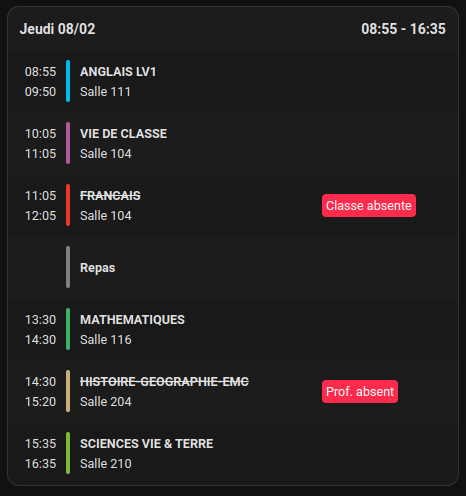The image size is (466, 496).
Task: Click the 08:55 - 16:35 day time range
Action: (403, 29)
